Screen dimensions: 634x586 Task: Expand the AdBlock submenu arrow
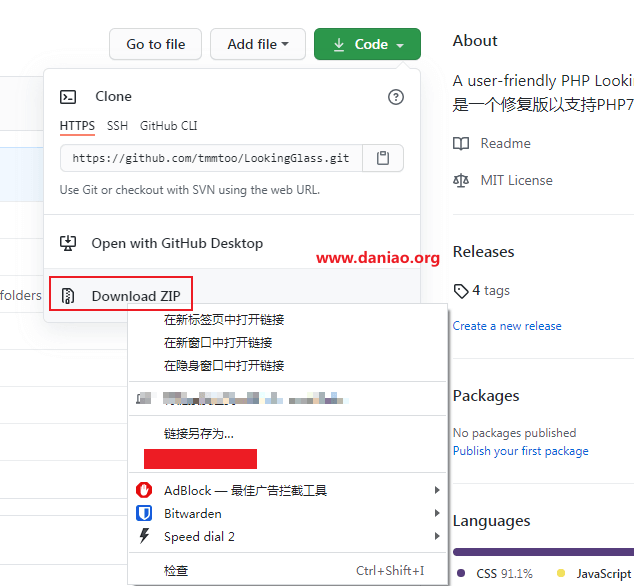tap(437, 490)
